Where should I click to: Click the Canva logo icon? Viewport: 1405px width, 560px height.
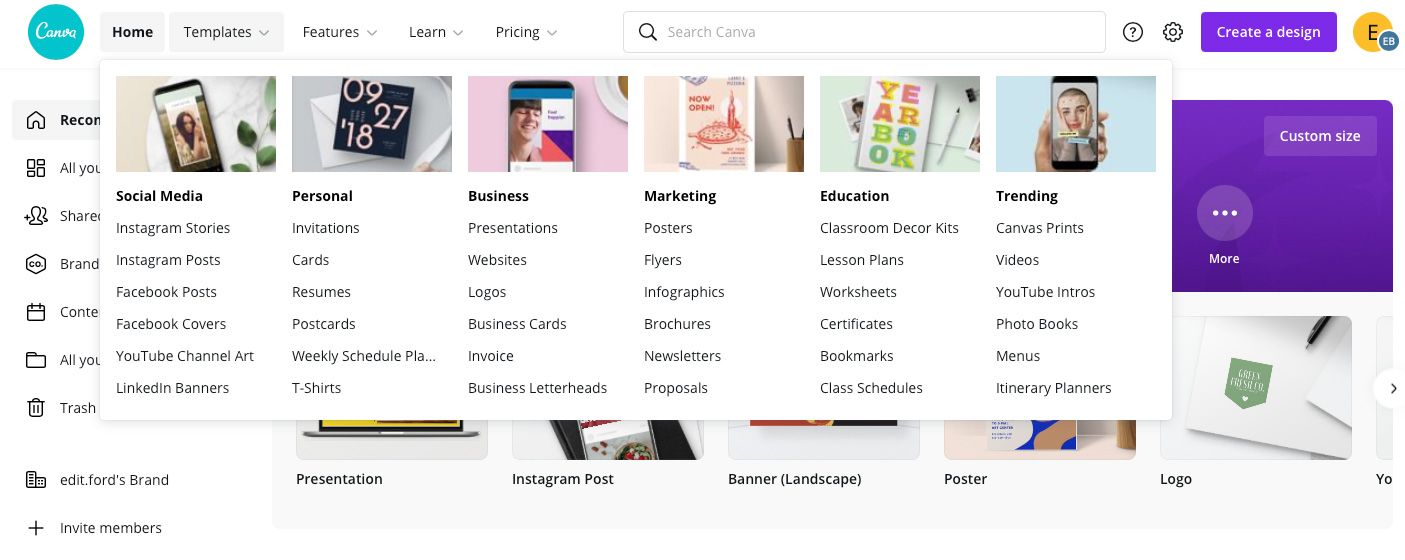point(56,32)
